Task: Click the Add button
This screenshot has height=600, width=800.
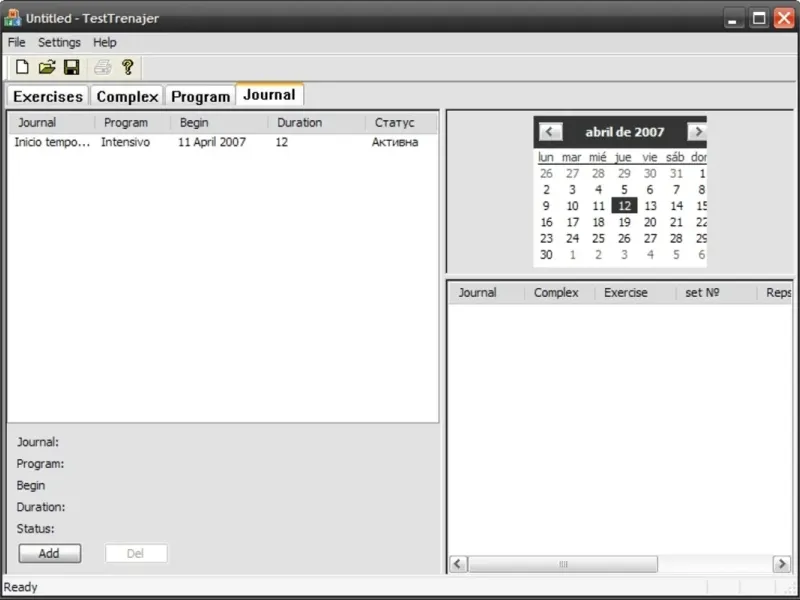Action: (x=49, y=554)
